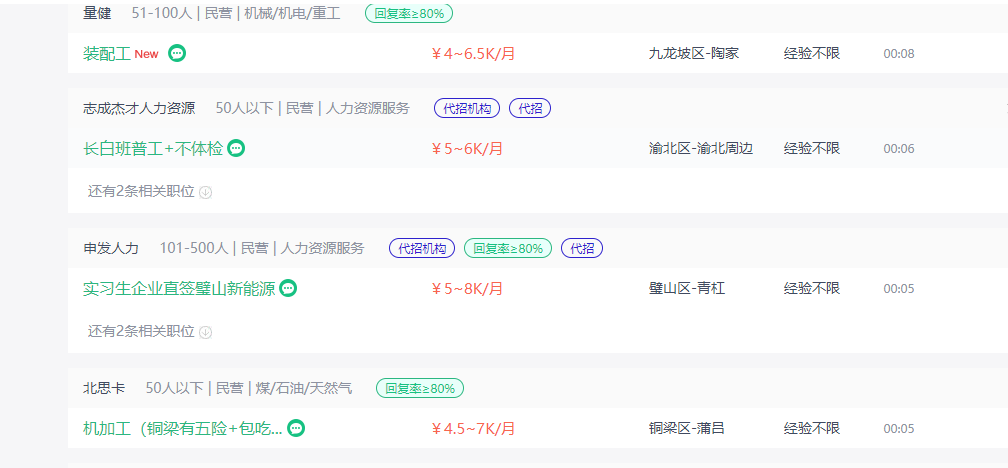Open the 装配工 job posting
The width and height of the screenshot is (1008, 468).
tap(107, 53)
